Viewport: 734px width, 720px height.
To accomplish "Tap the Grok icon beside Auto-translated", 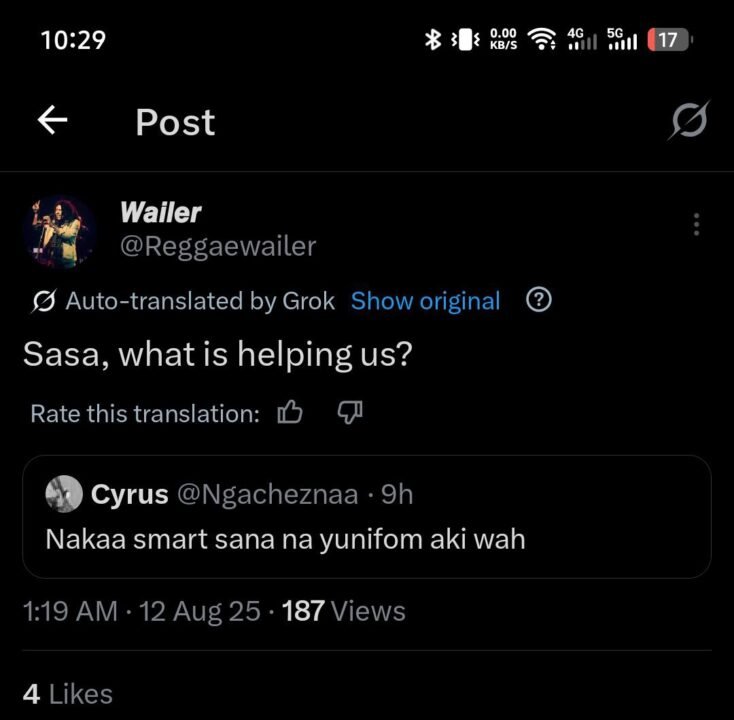I will point(43,301).
